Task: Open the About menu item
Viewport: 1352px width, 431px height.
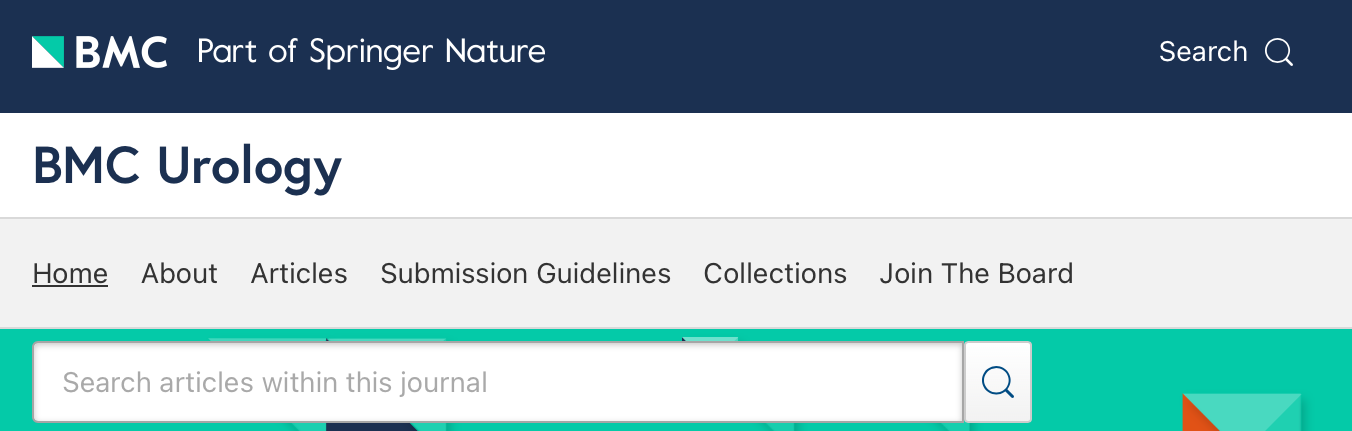Action: coord(179,273)
